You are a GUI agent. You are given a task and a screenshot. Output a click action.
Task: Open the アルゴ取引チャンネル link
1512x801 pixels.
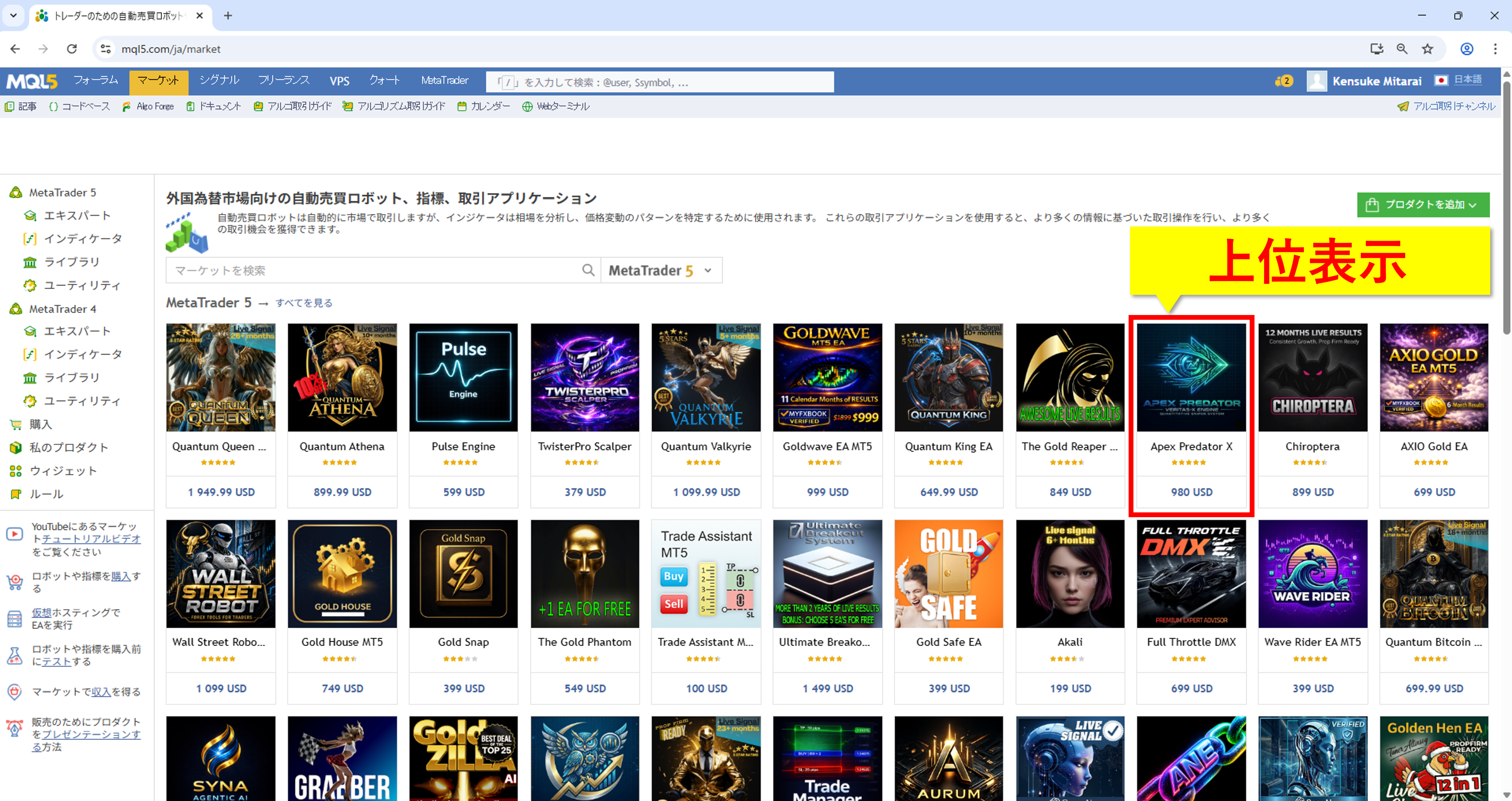click(x=1454, y=106)
